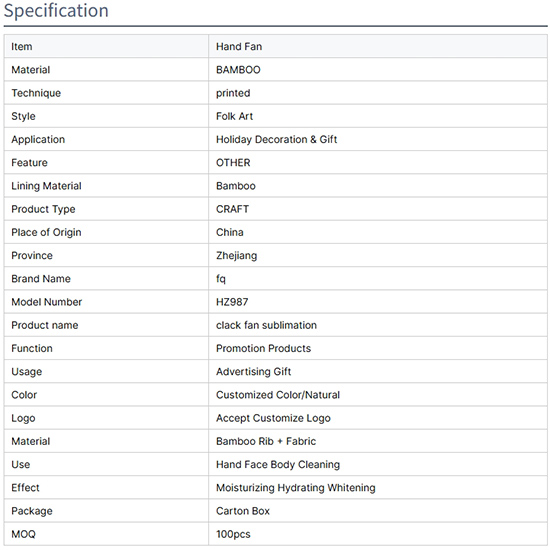Click the Zhejiang province value
Screen dimensions: 550x550
236,256
